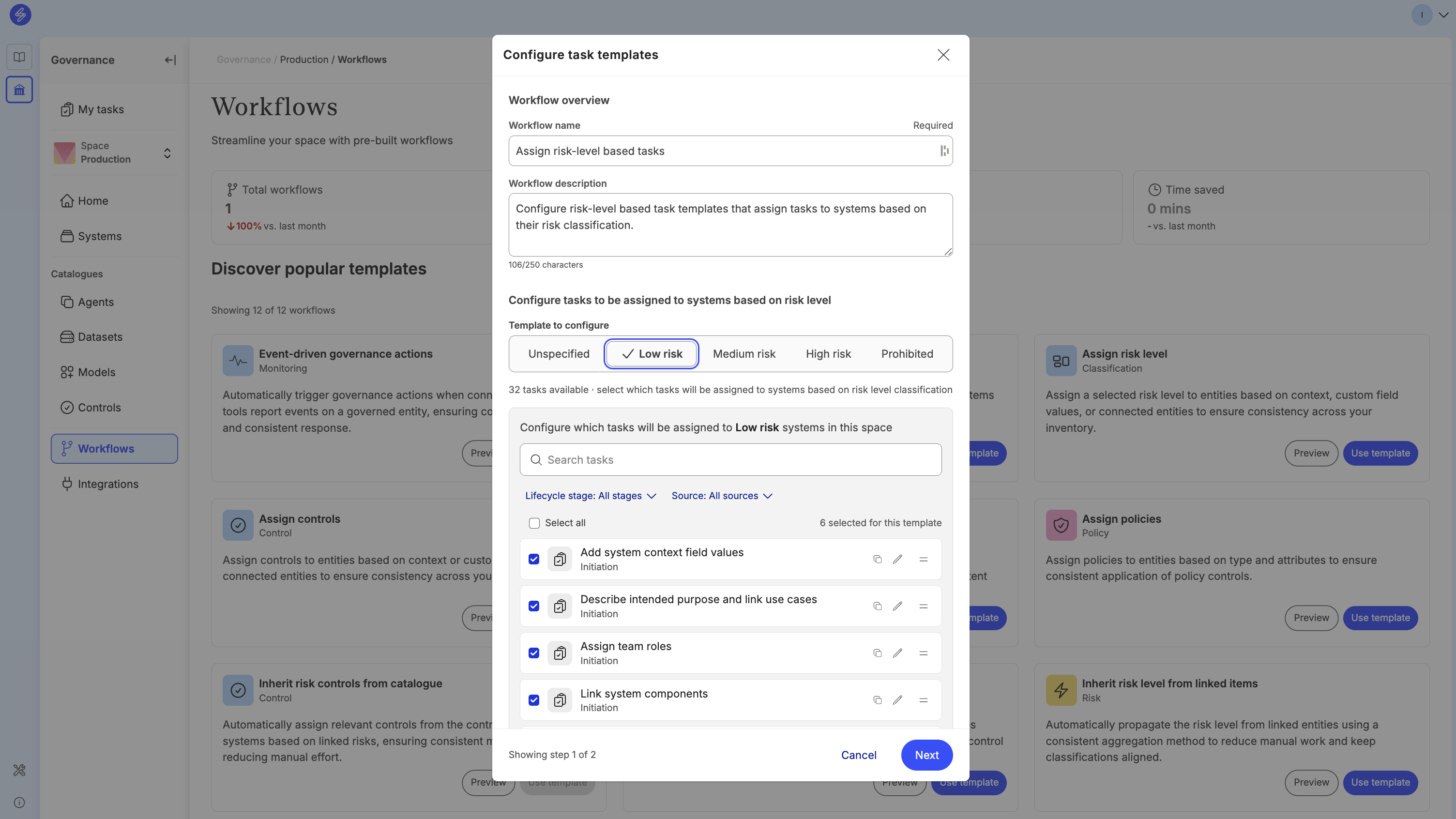Screen dimensions: 1456x819
Task: Duplicate the 'Link system components' task
Action: coord(877,700)
